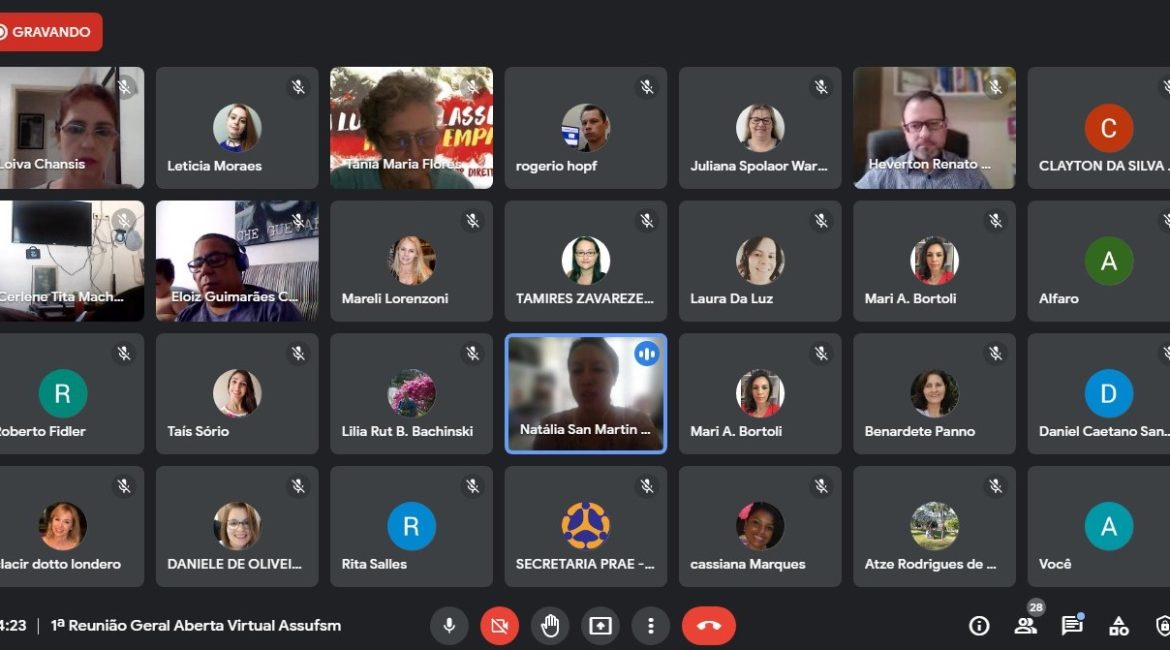Start presenting your screen

600,626
